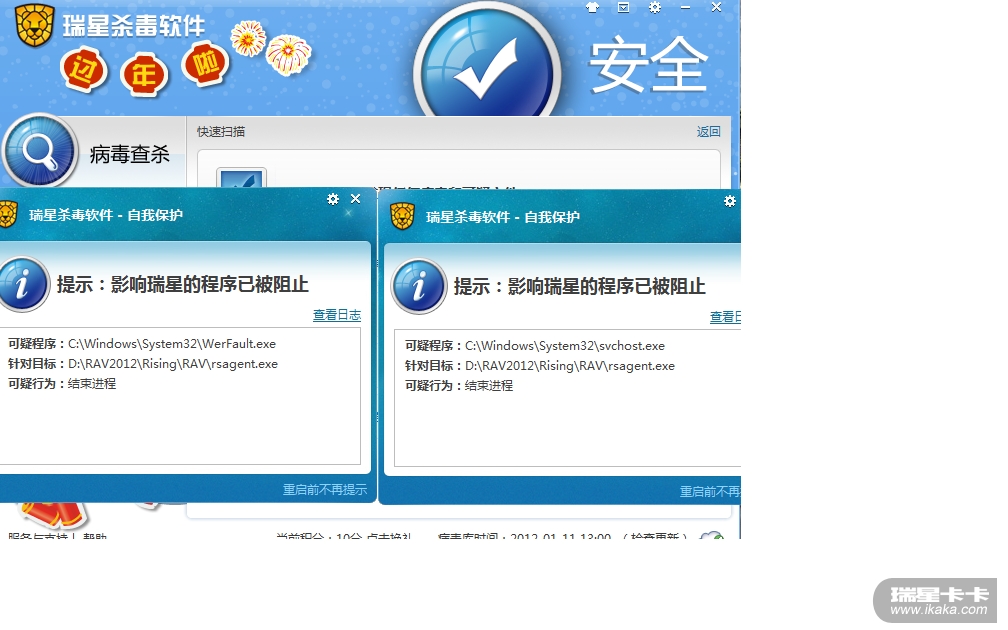Open the skin (shirt) icon in title bar

tap(592, 7)
